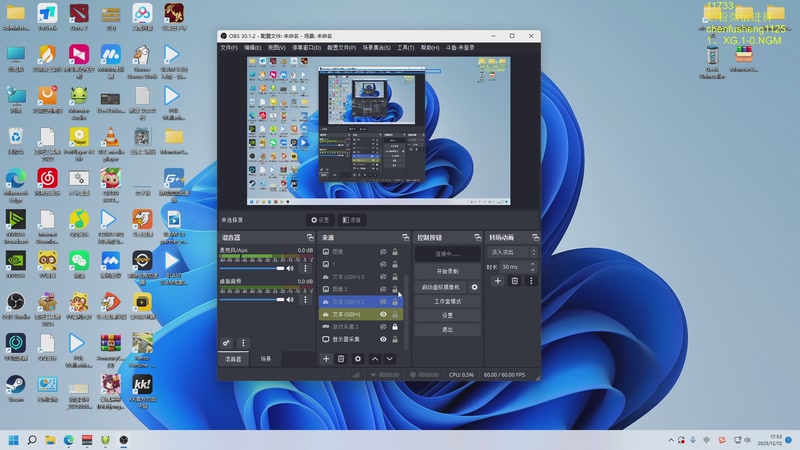
Task: Unlock the 游戏采集 3 source lock
Action: click(396, 327)
